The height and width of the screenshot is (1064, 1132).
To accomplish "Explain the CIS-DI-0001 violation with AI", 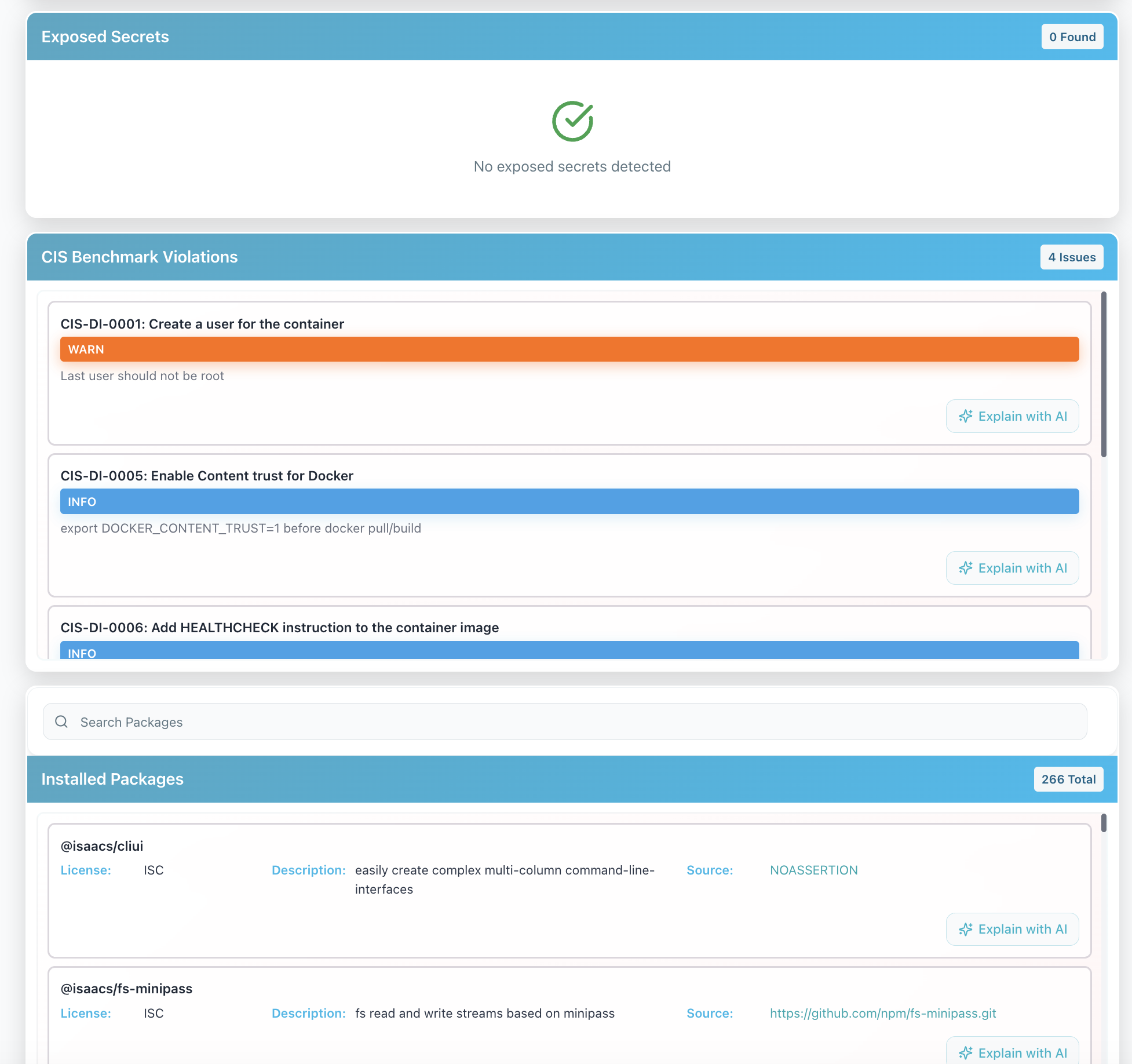I will tap(1012, 416).
